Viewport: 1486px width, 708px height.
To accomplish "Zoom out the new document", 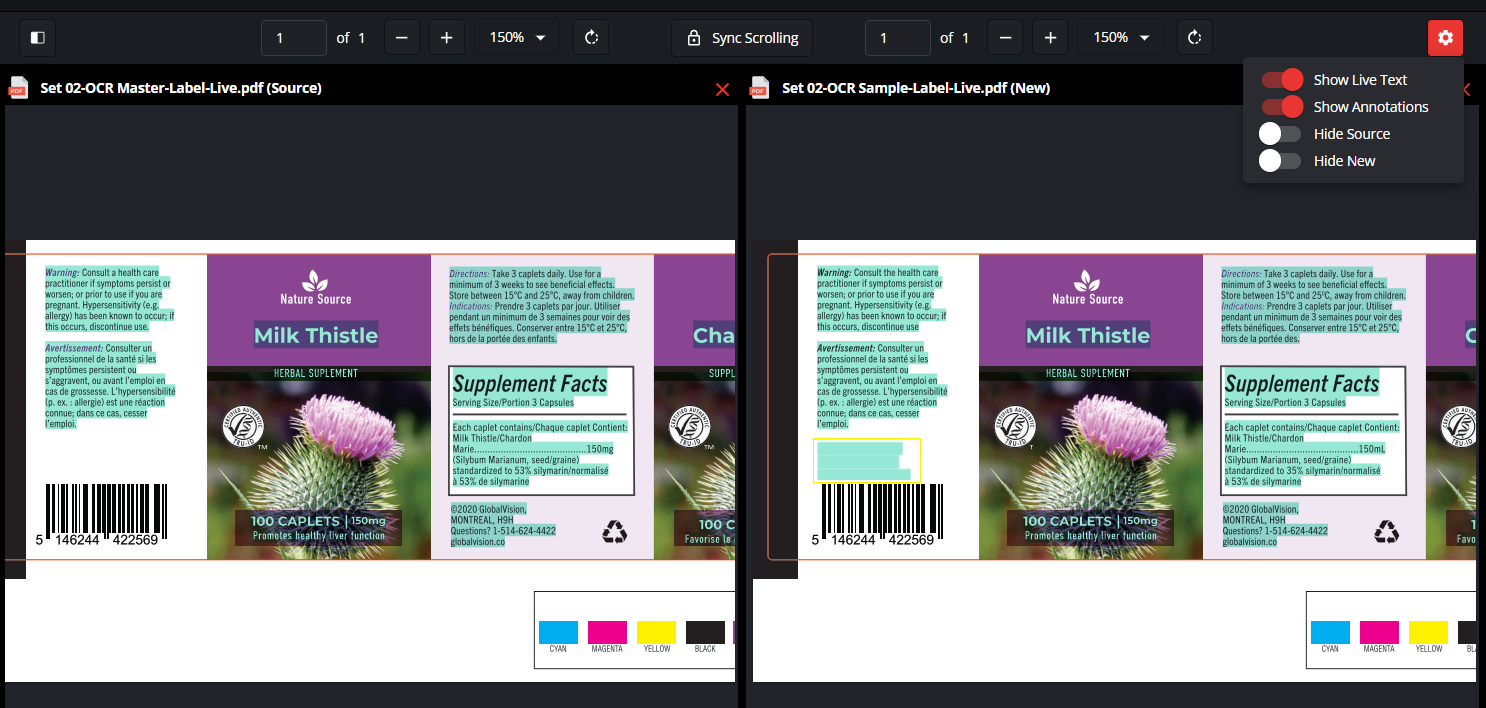I will coord(1005,38).
